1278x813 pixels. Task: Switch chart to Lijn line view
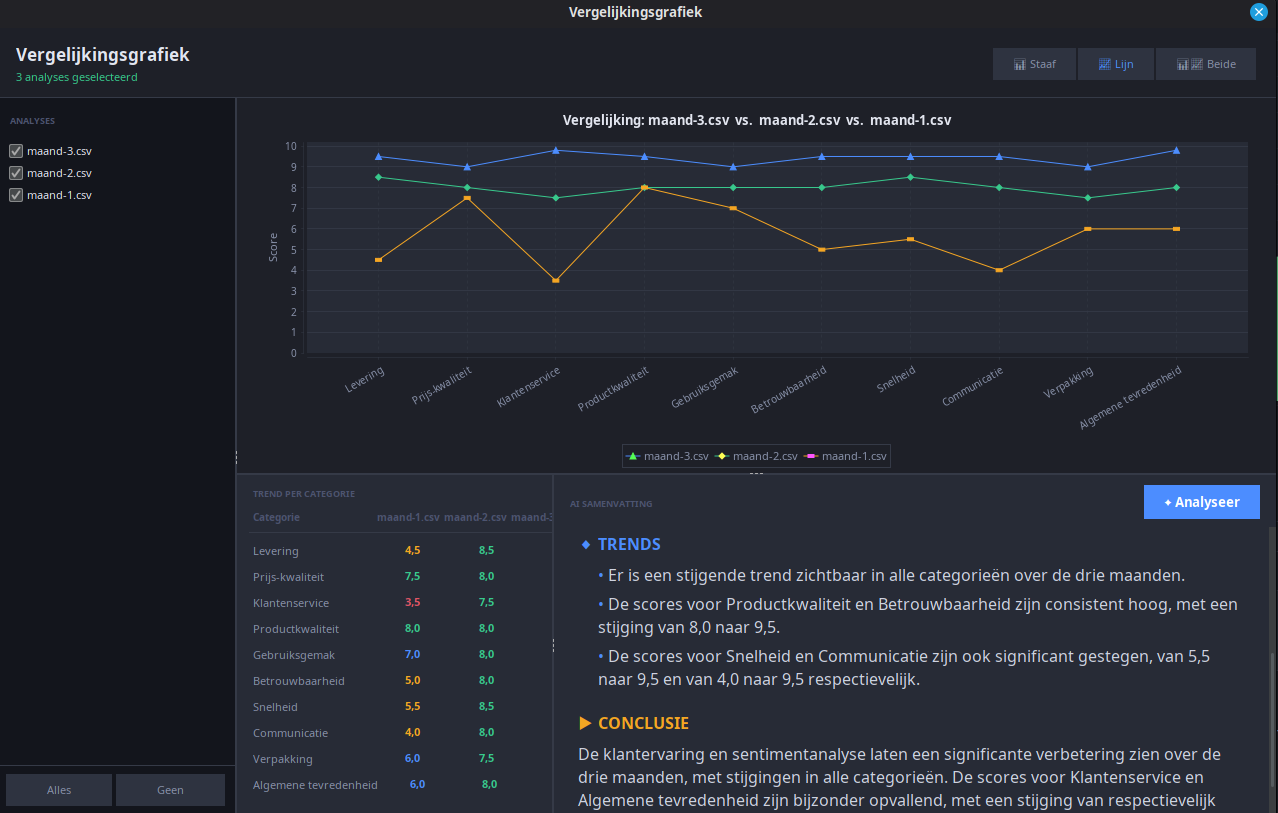coord(1115,64)
